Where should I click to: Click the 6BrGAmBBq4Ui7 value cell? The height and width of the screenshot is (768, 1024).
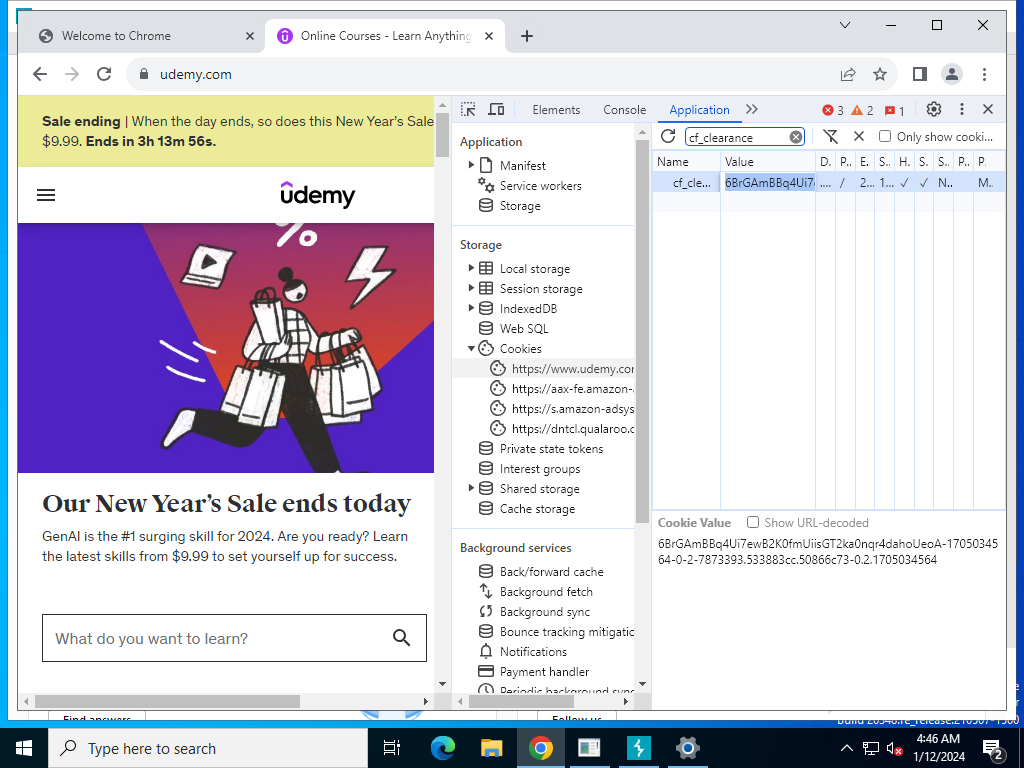(768, 183)
